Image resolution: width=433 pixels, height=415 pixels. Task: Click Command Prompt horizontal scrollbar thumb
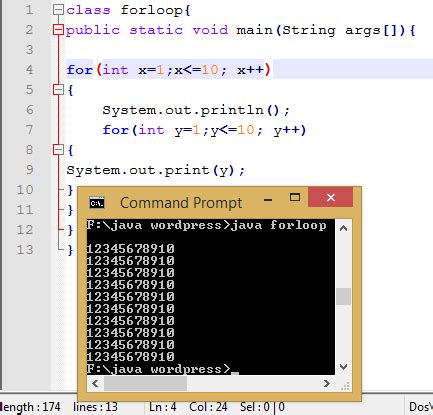pos(145,383)
